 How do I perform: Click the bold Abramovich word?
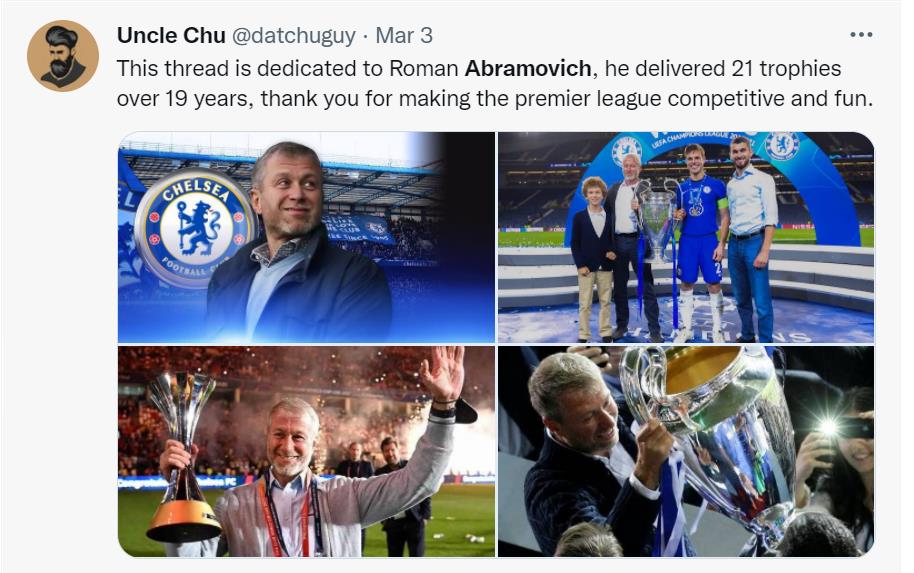pyautogui.click(x=528, y=69)
